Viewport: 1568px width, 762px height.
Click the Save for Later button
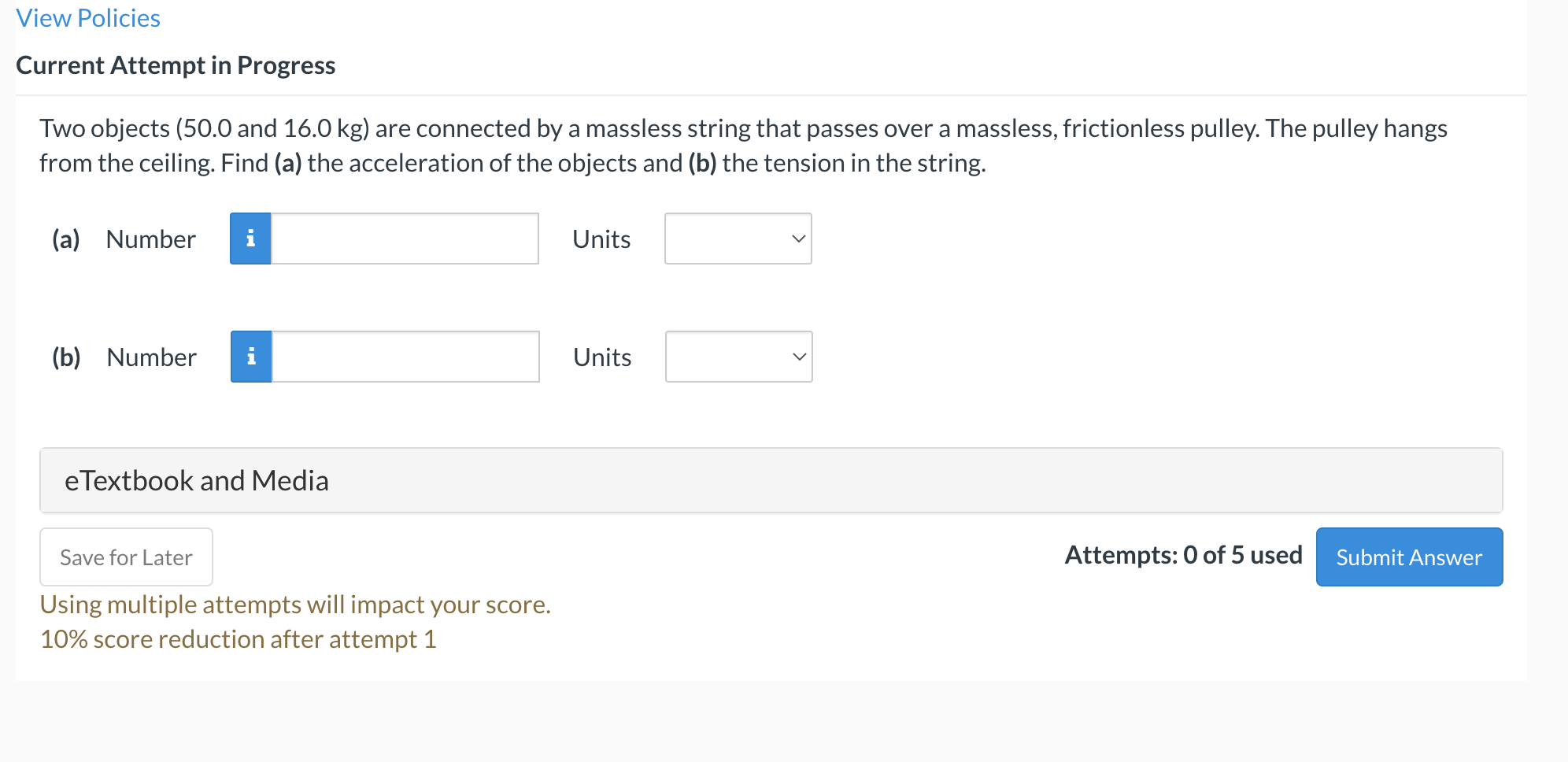coord(126,557)
